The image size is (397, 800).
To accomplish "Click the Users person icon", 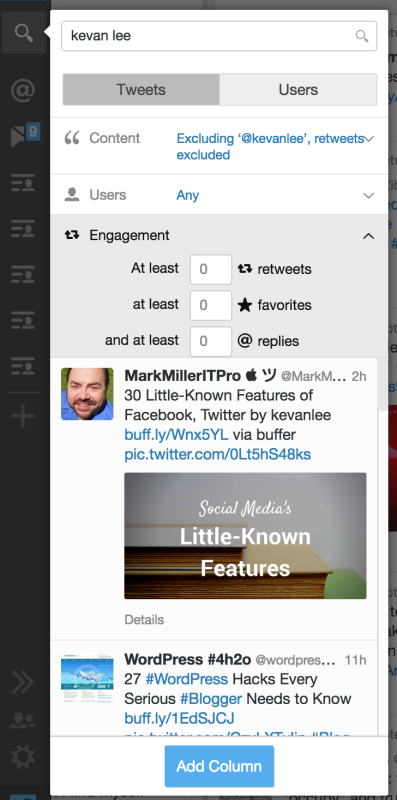I will coord(72,194).
